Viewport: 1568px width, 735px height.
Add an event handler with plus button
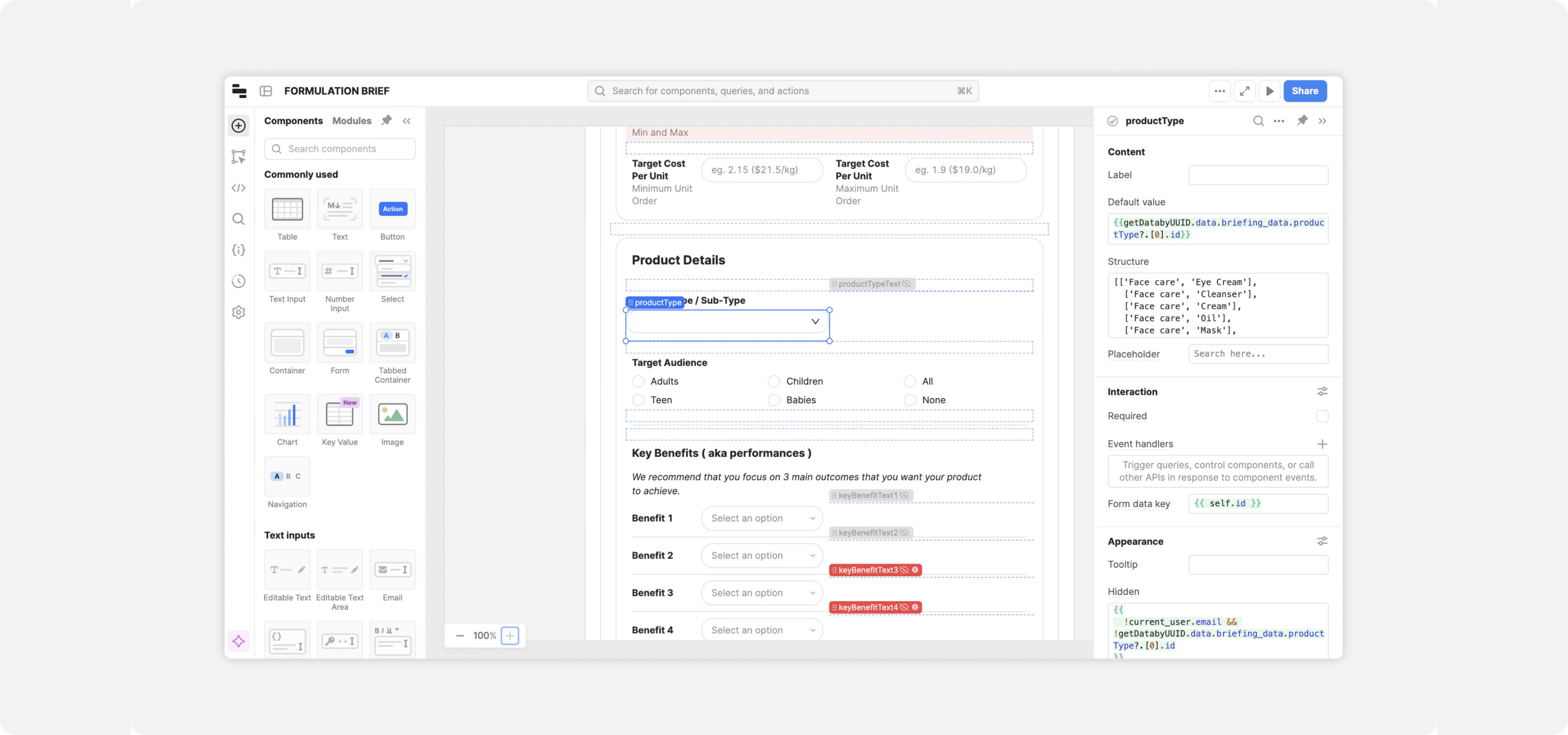(1322, 444)
